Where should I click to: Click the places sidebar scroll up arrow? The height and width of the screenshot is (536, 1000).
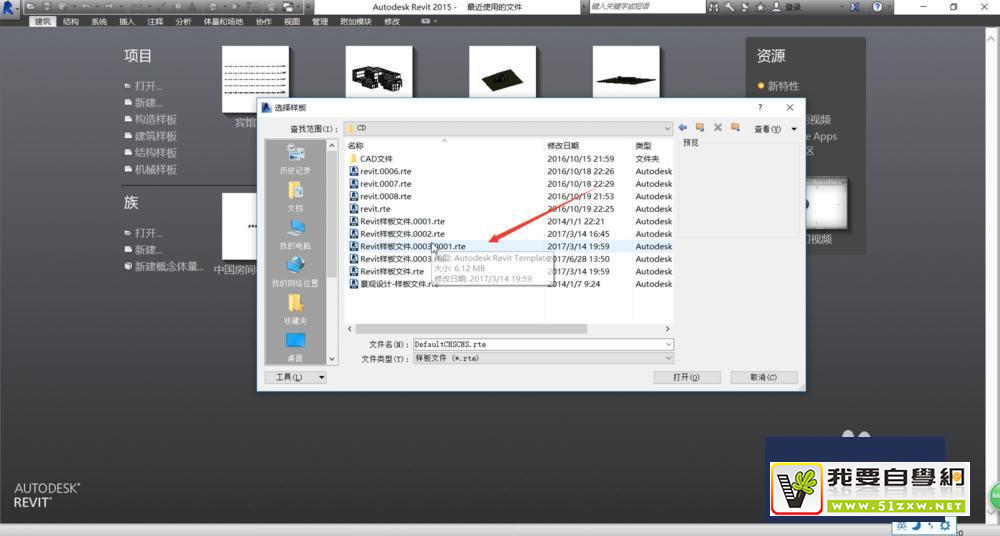click(x=332, y=145)
